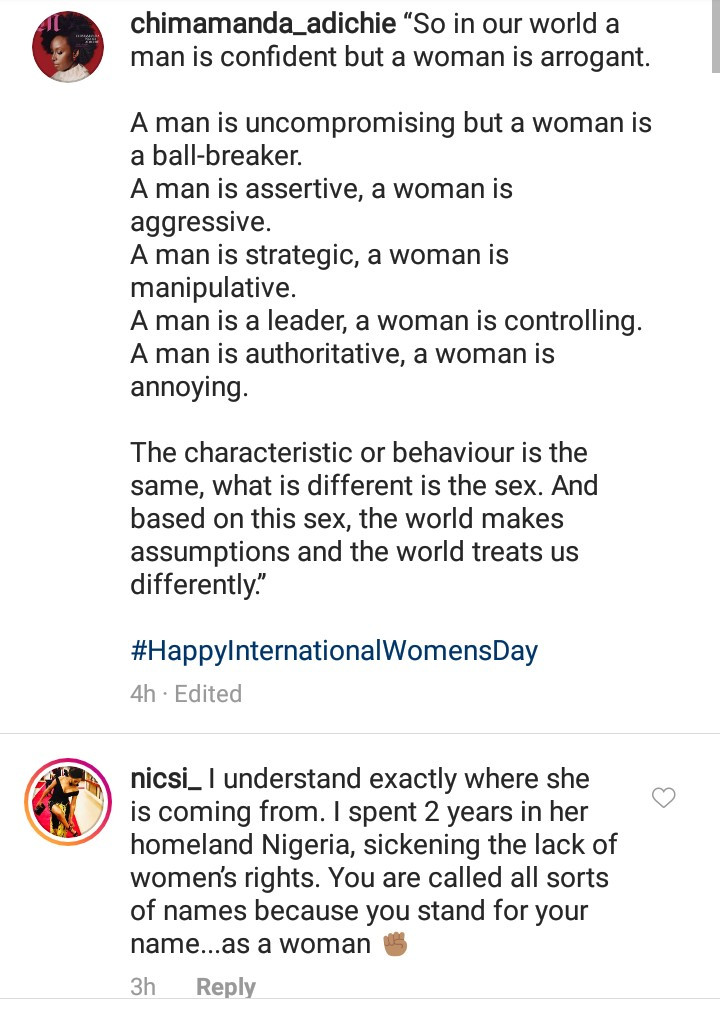The height and width of the screenshot is (1014, 720).
Task: Click the 4h timestamp under the caption
Action: point(142,693)
